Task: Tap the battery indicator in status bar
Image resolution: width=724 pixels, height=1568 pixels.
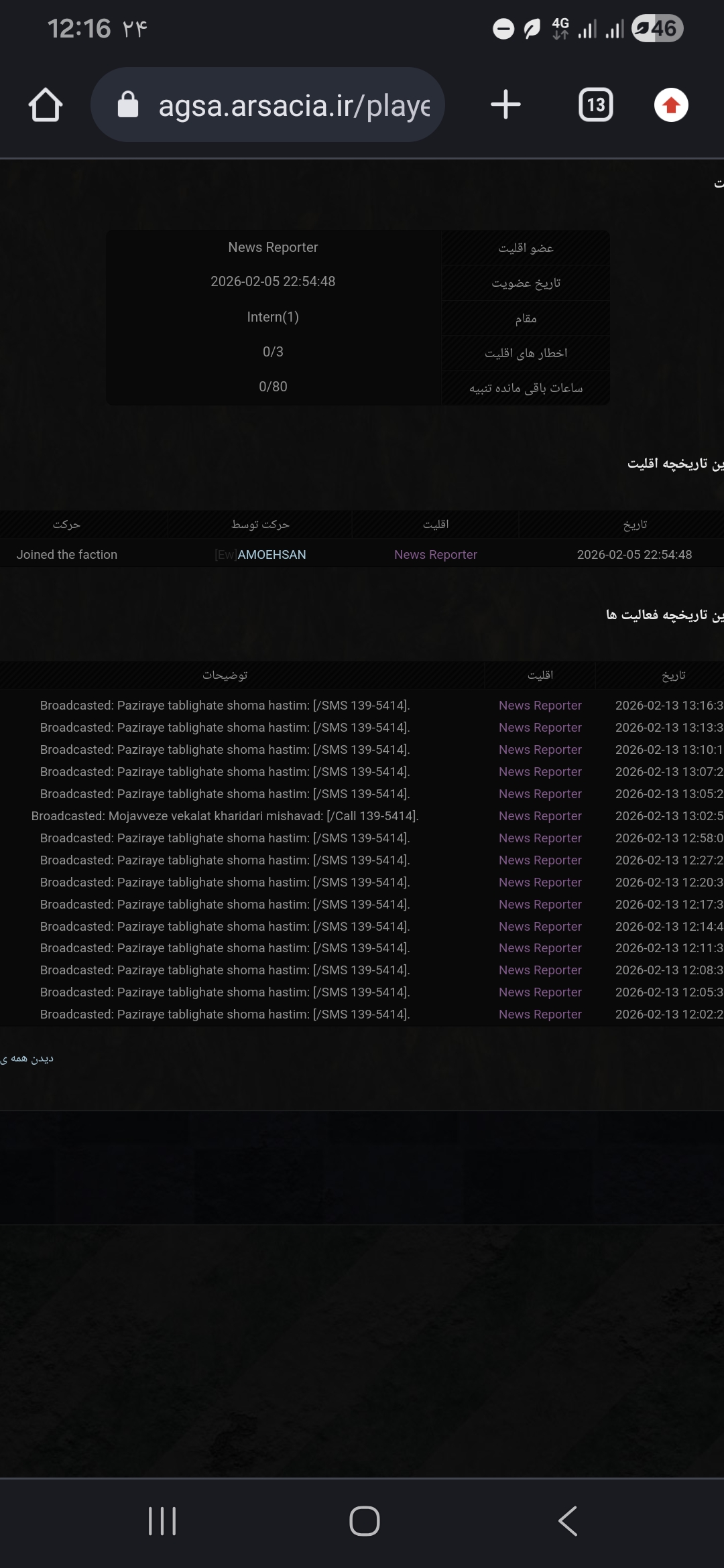Action: coord(657,29)
